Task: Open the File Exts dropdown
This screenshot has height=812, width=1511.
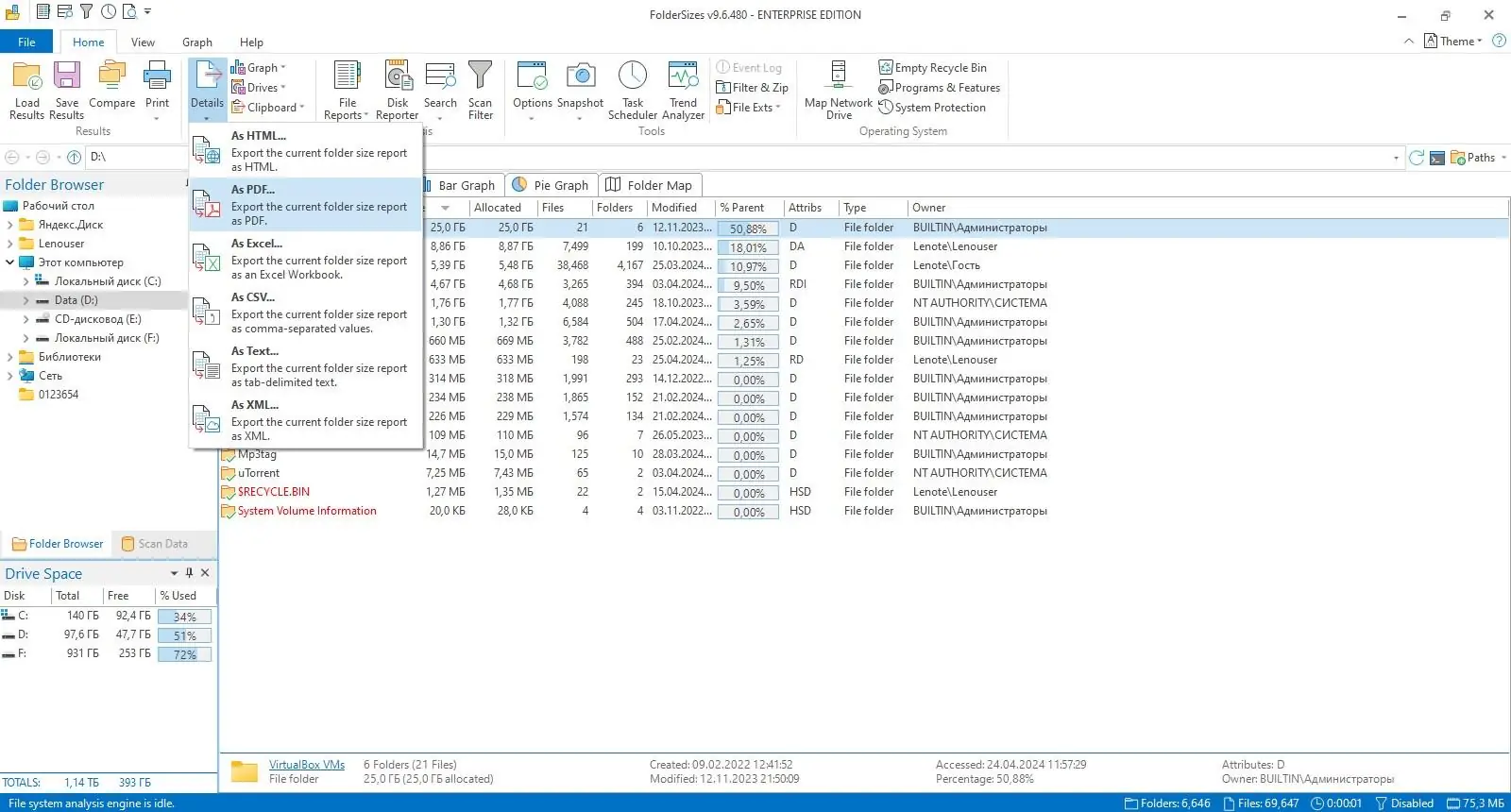Action: 749,108
